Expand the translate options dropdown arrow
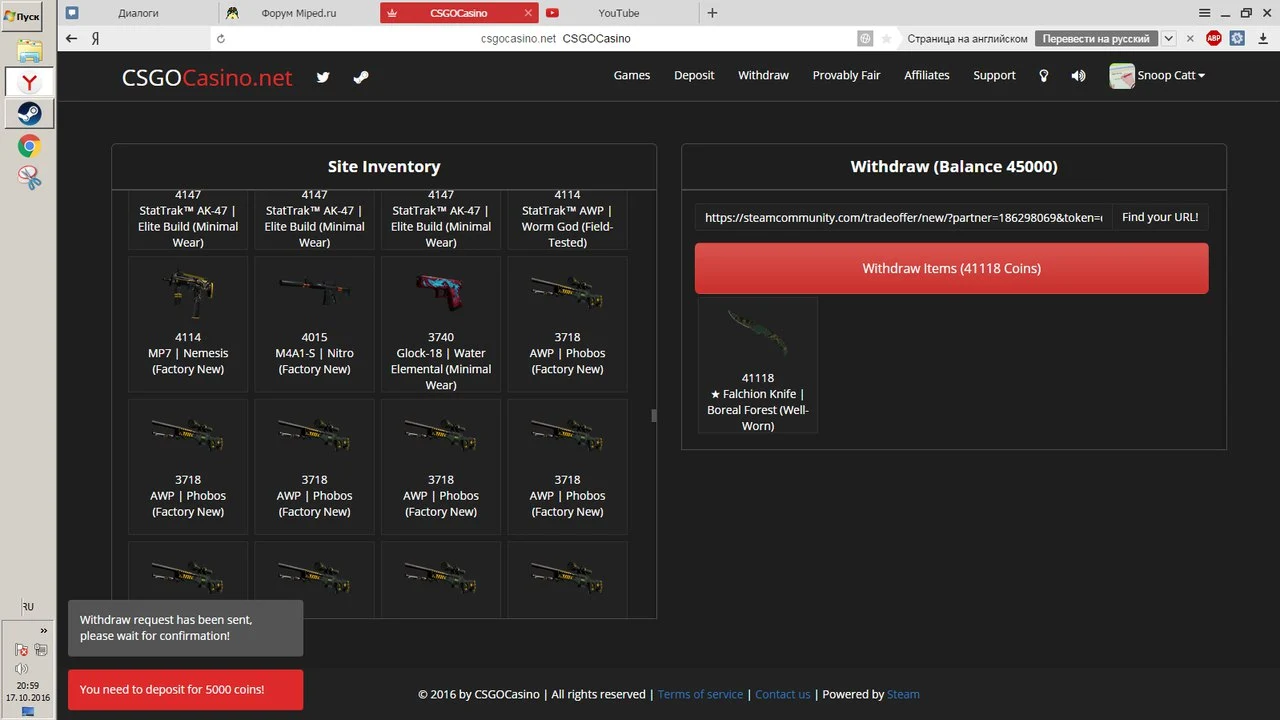 (1168, 38)
